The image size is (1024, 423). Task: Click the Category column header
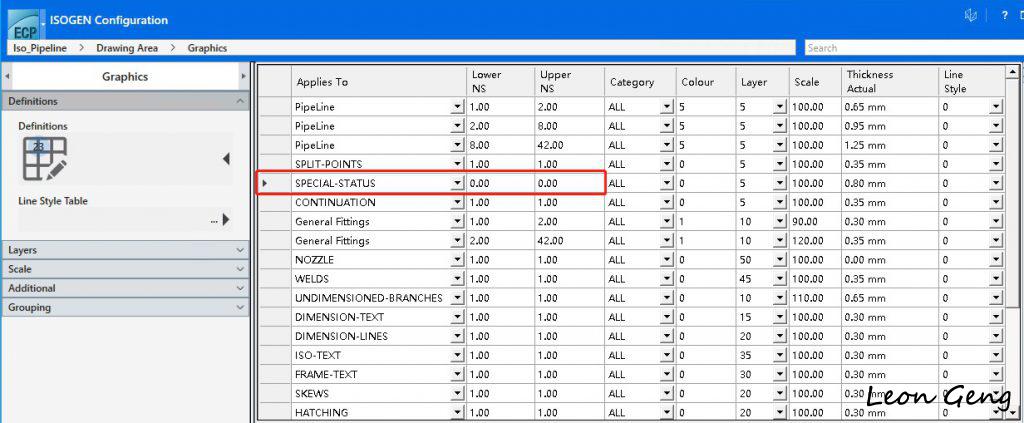click(x=640, y=82)
